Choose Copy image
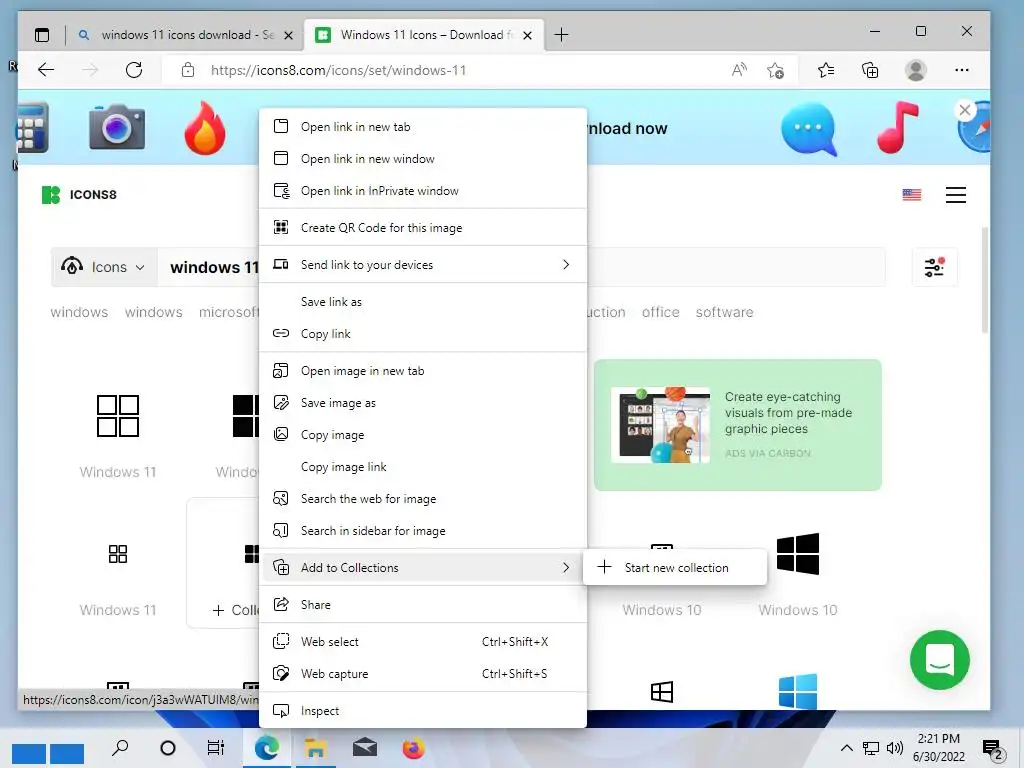The width and height of the screenshot is (1024, 768). click(x=423, y=435)
